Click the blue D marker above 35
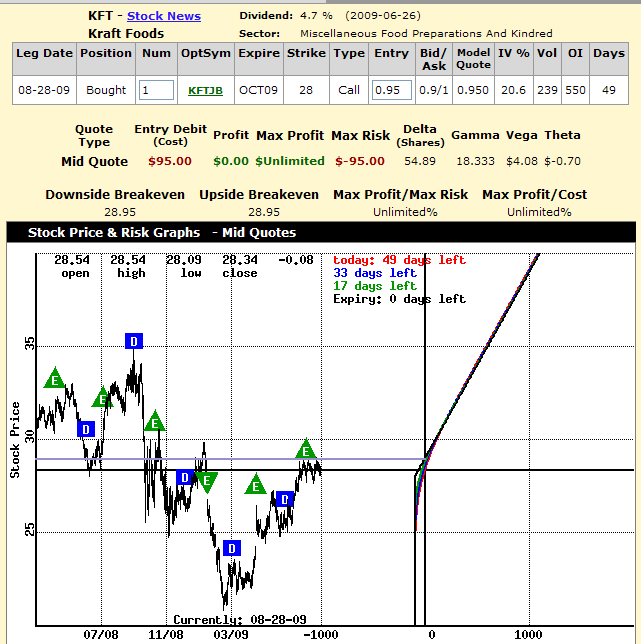Viewport: 641px width, 644px height. [134, 341]
